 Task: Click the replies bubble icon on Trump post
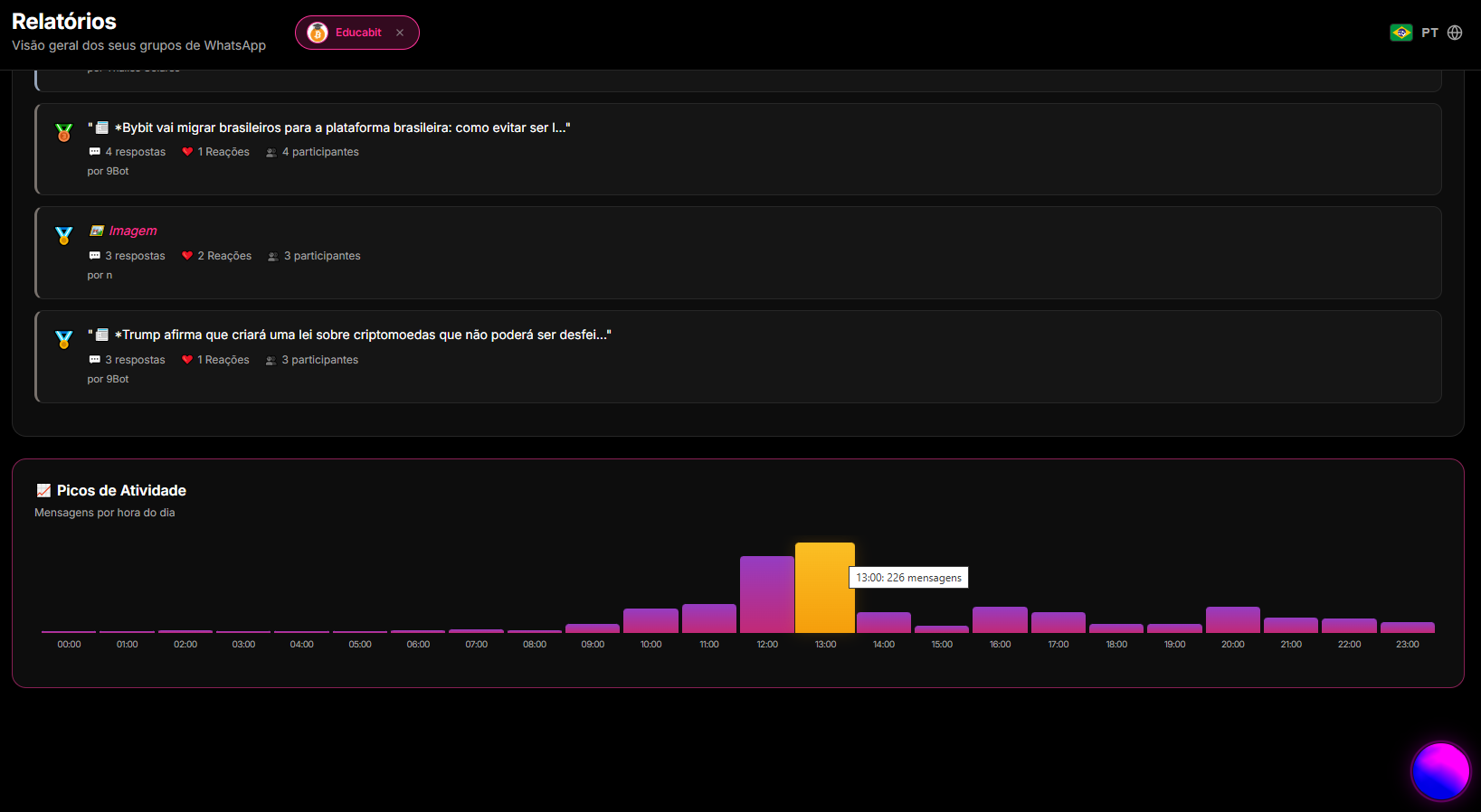click(95, 360)
